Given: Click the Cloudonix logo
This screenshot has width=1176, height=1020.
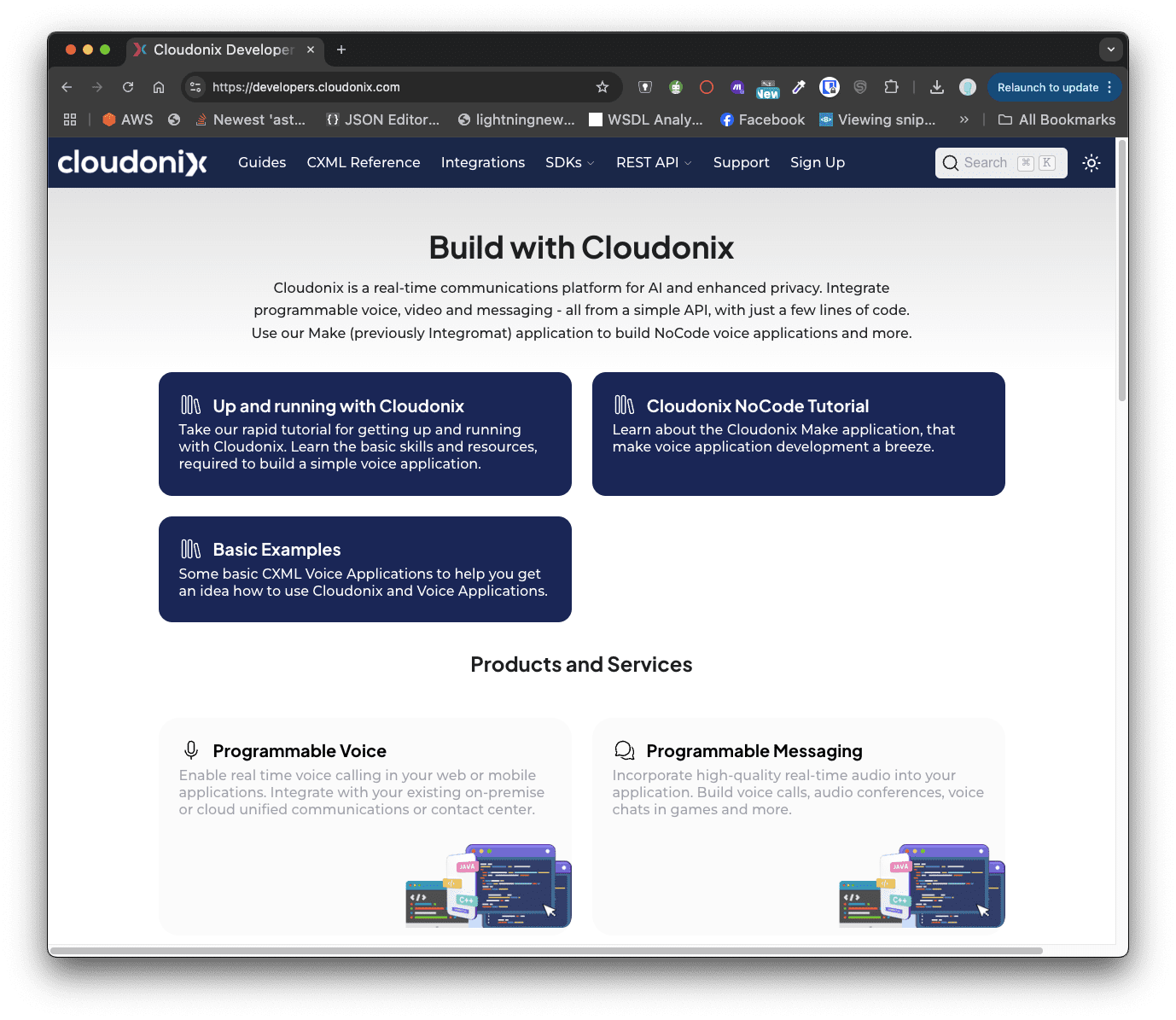Looking at the screenshot, I should [x=132, y=162].
